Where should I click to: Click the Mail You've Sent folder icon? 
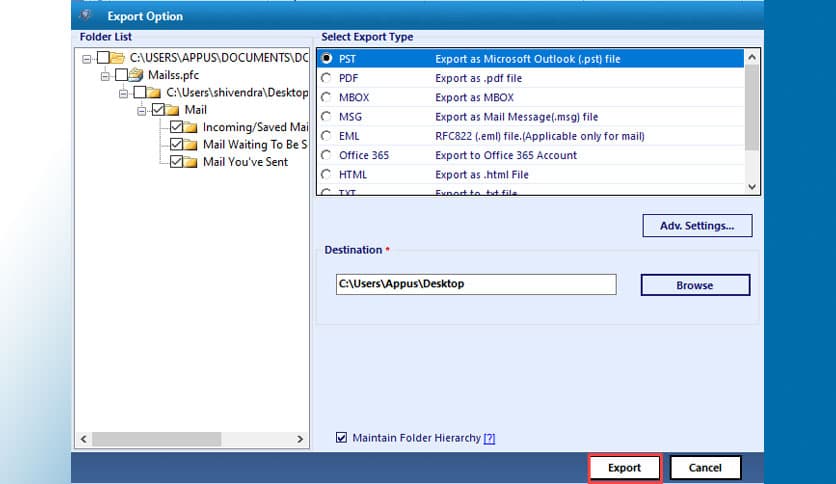[x=190, y=162]
